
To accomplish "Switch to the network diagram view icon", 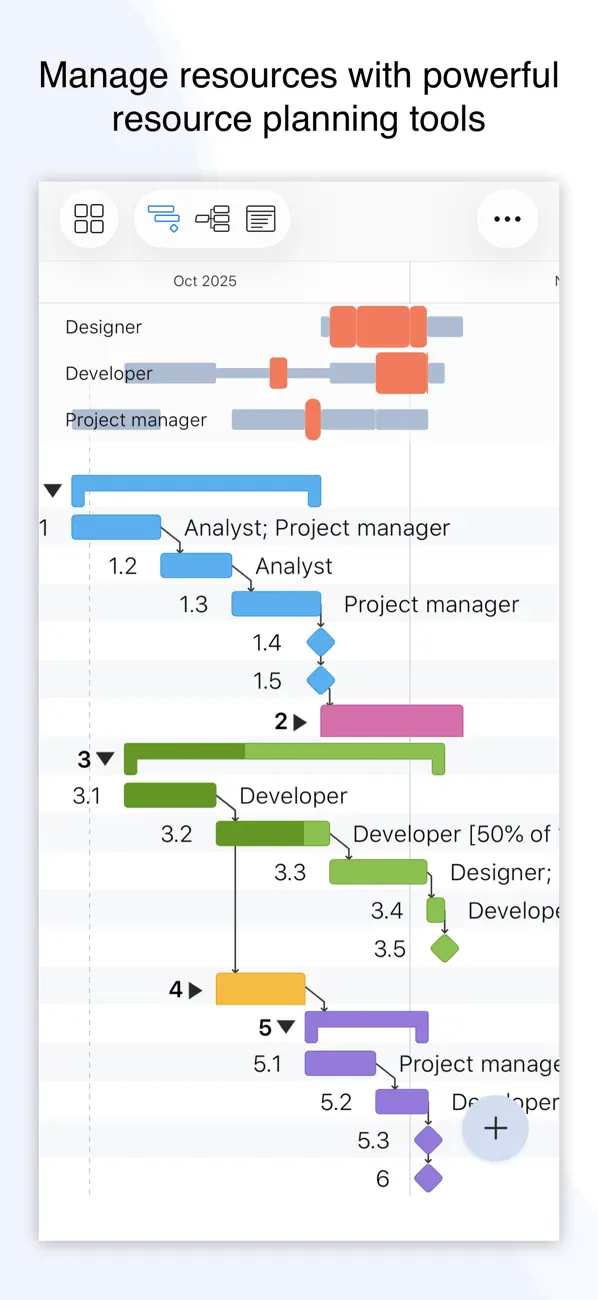I will pyautogui.click(x=212, y=218).
